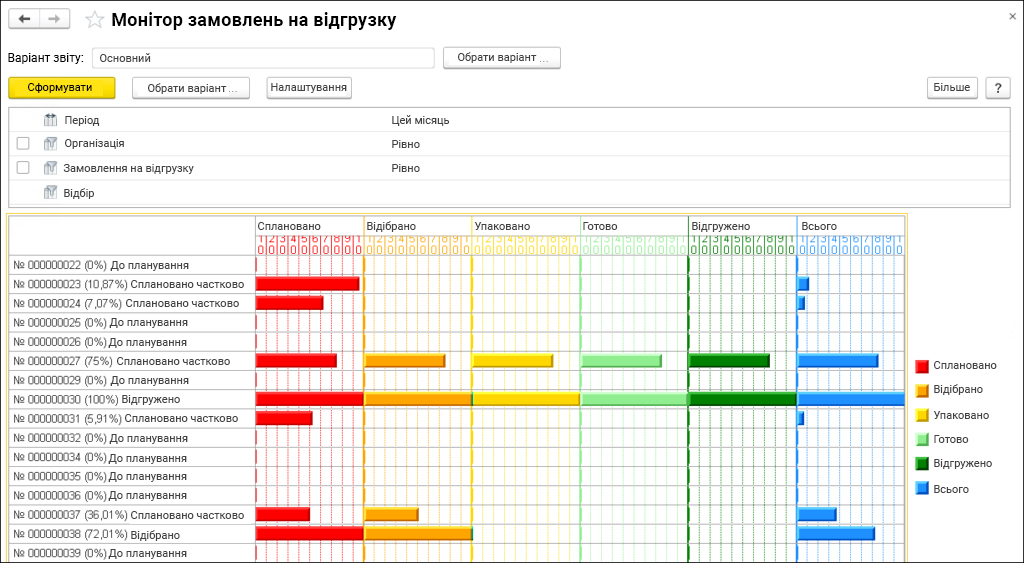The image size is (1024, 563).
Task: Click the Відгружено dark green legend swatch
Action: pos(922,464)
